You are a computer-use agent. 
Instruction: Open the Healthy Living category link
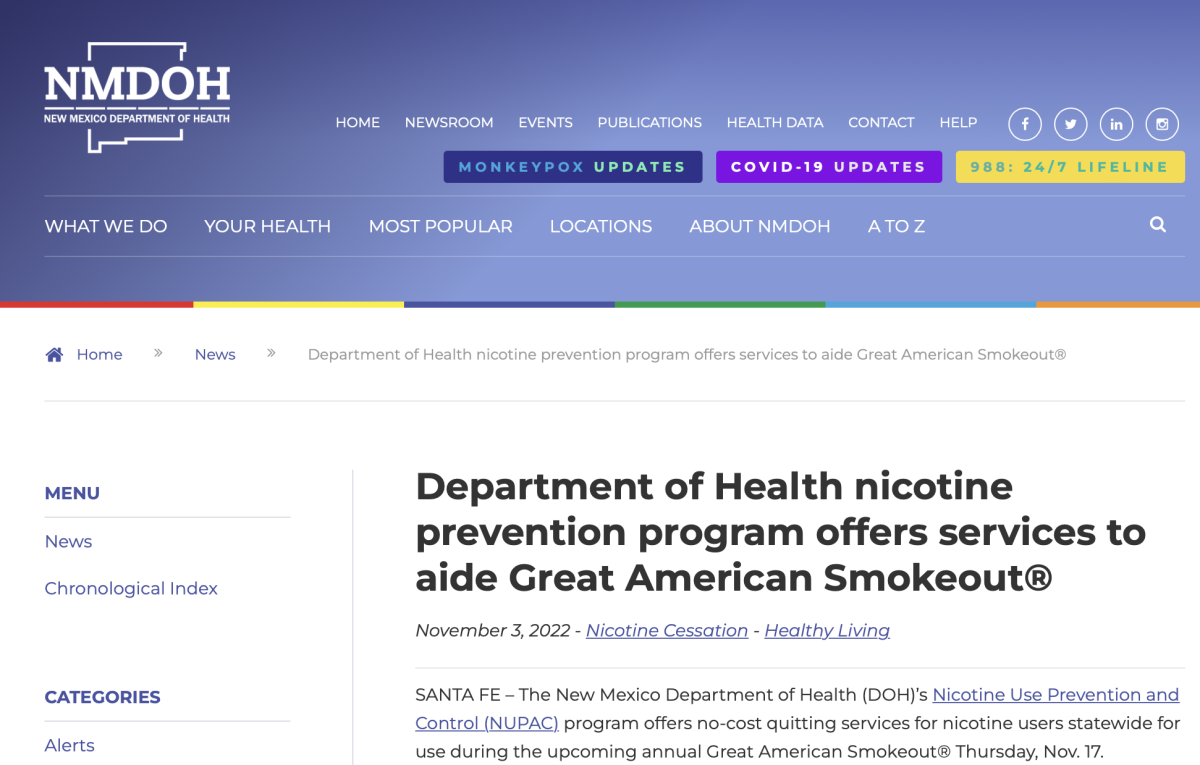(826, 630)
